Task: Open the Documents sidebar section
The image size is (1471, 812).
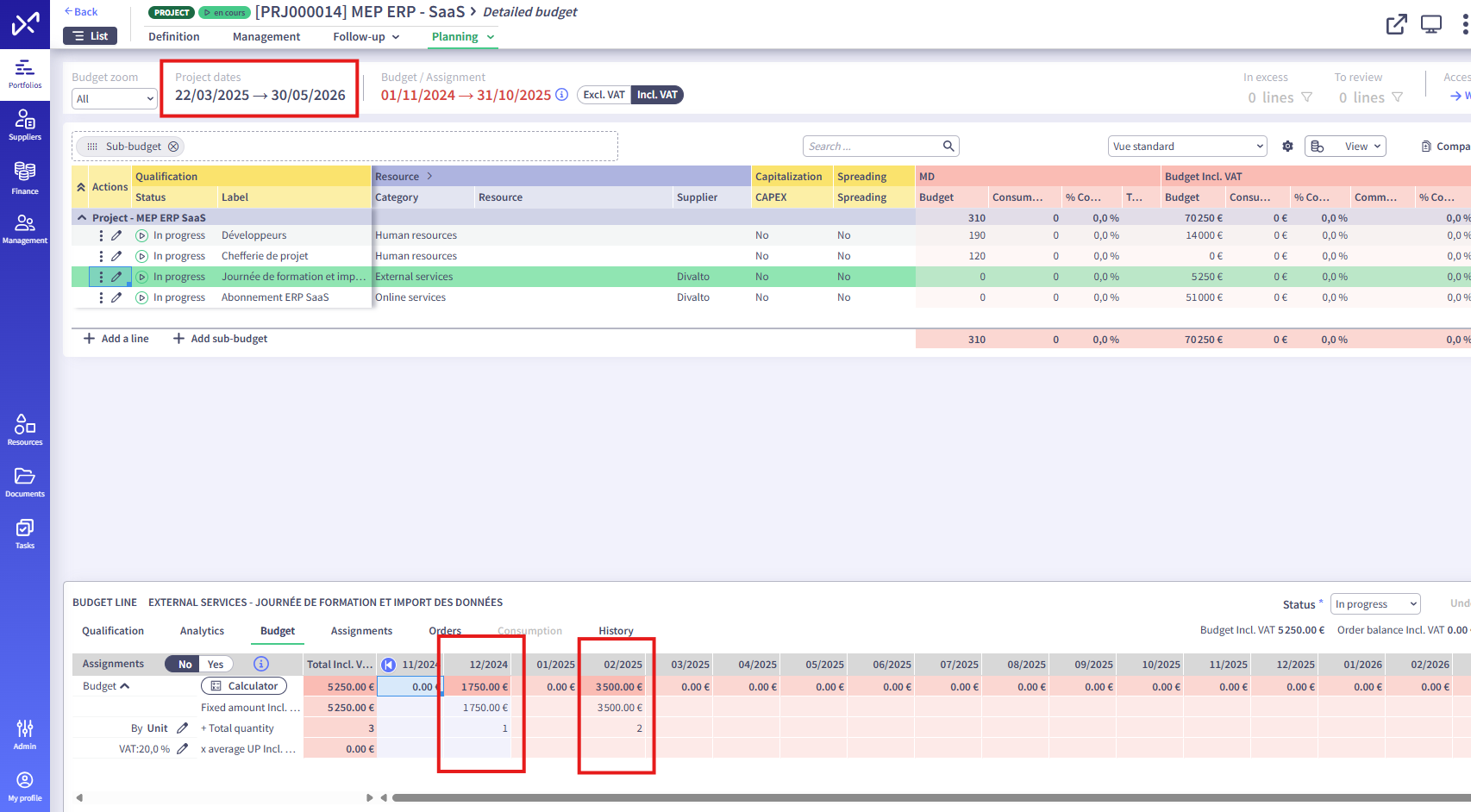Action: [x=25, y=483]
